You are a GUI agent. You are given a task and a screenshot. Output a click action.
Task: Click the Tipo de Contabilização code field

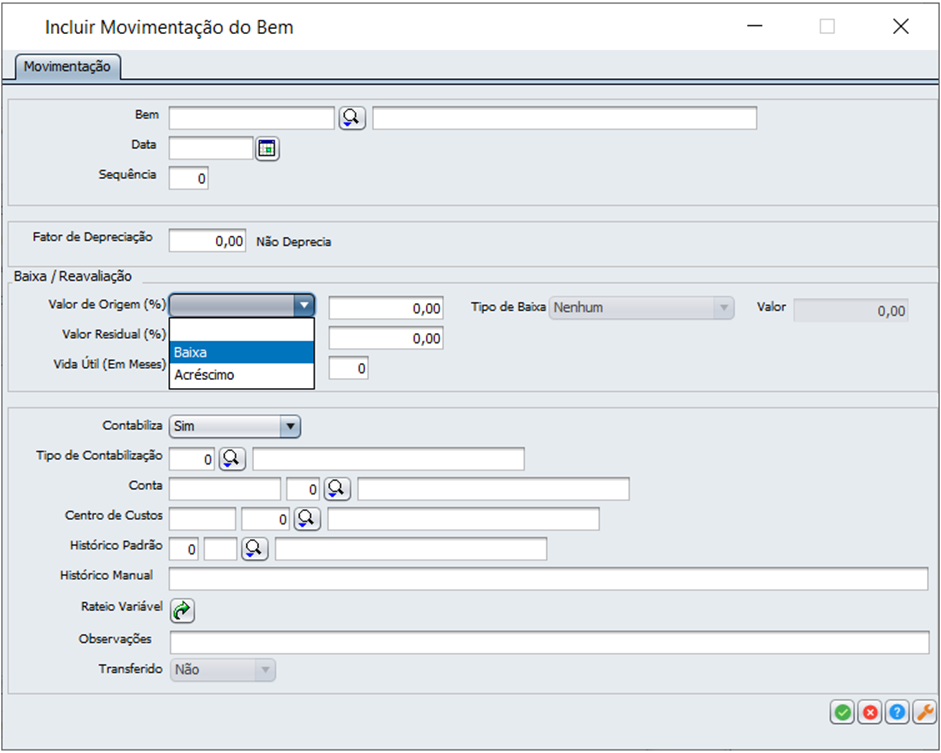(192, 460)
